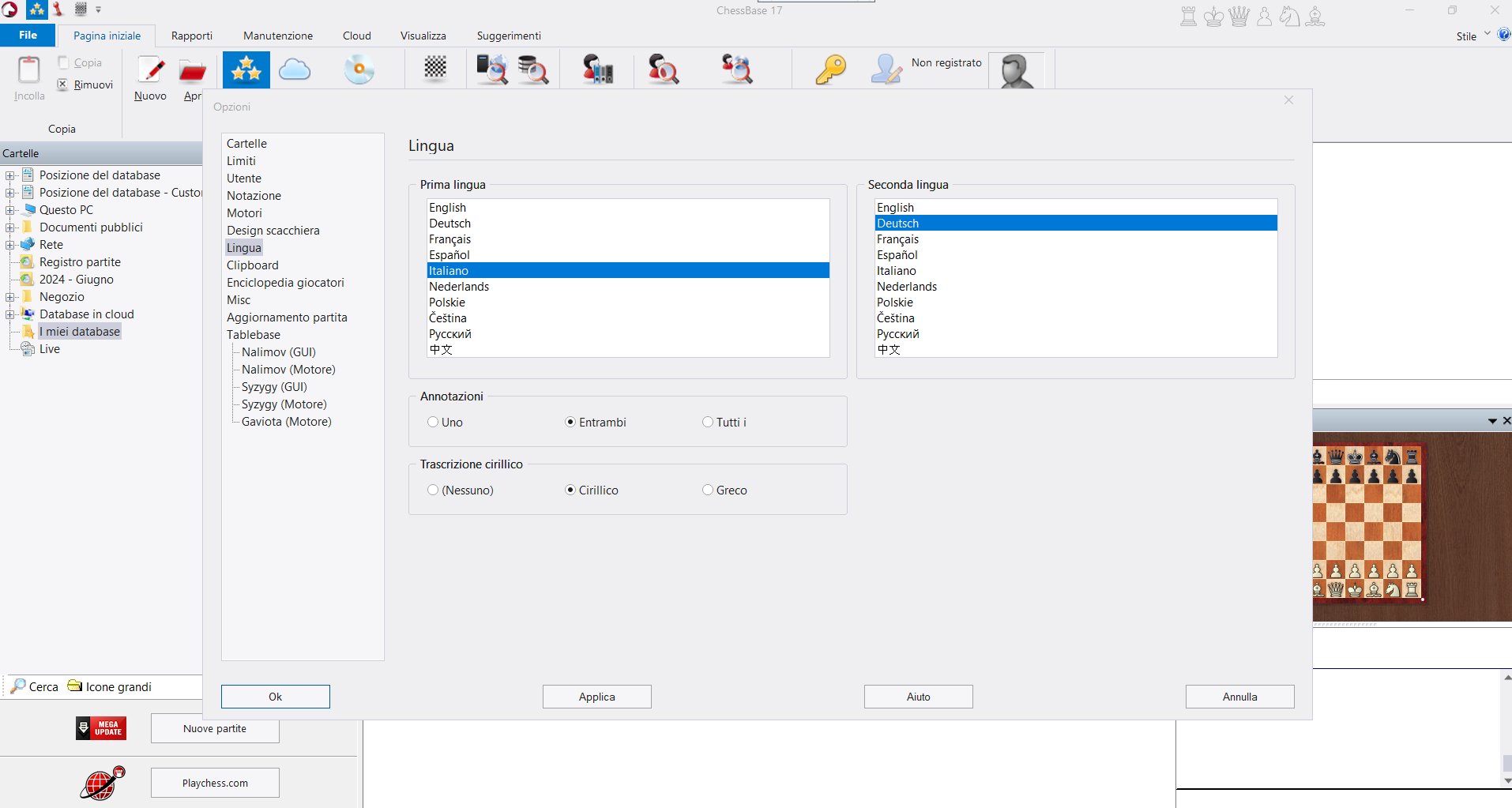
Task: Click the Ok button
Action: [276, 697]
